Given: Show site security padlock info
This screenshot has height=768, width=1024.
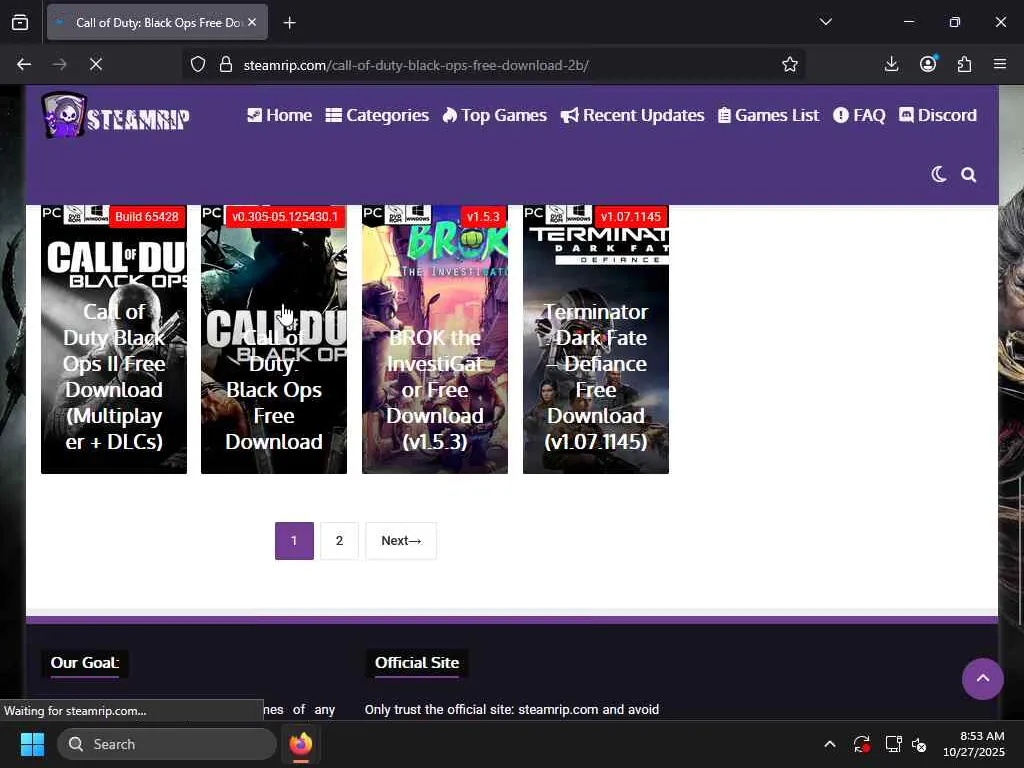Looking at the screenshot, I should pos(226,65).
